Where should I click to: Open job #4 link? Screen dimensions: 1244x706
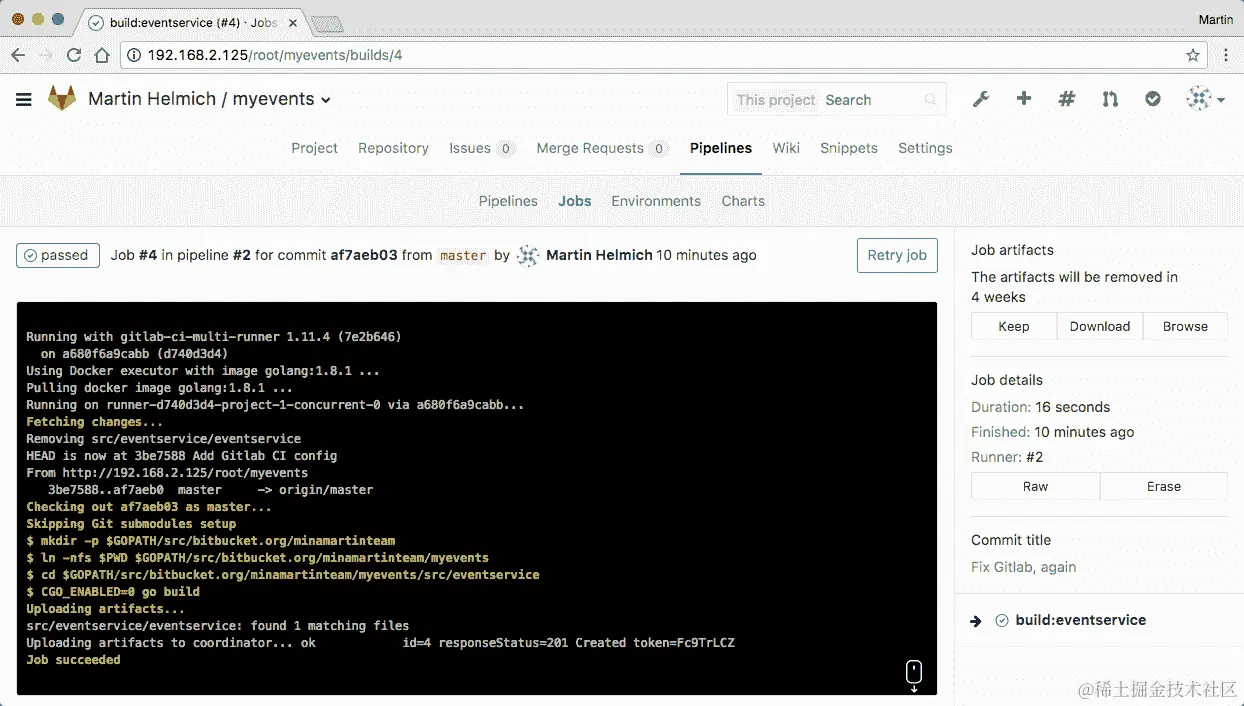148,255
